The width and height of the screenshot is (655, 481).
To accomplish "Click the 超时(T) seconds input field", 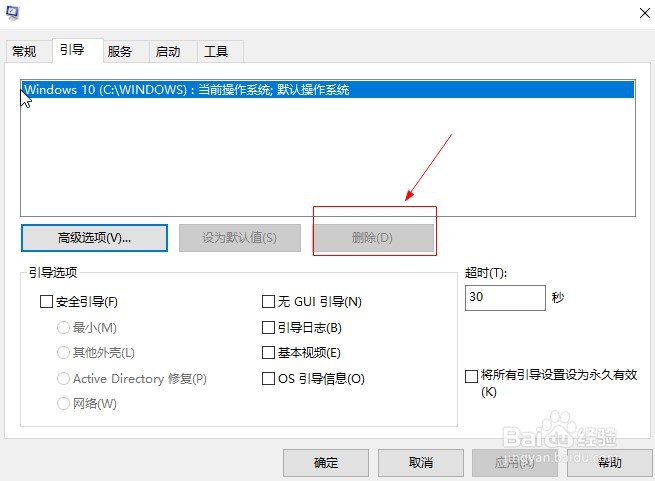I will click(x=505, y=298).
